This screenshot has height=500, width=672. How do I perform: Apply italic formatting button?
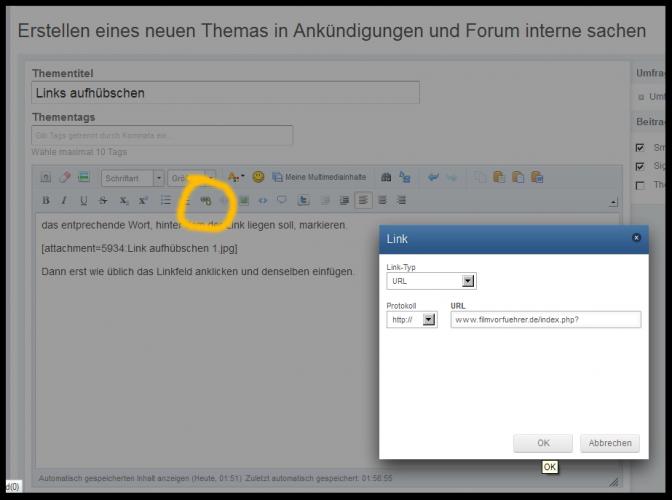(65, 201)
